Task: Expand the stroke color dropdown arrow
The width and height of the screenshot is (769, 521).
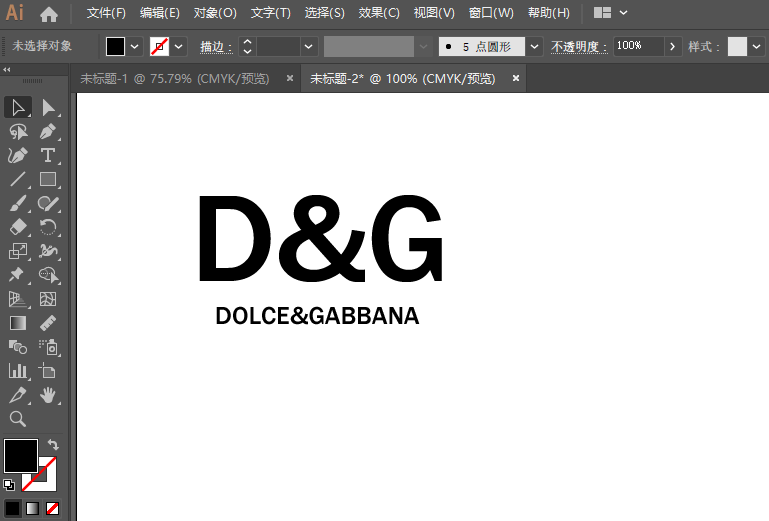Action: point(179,47)
